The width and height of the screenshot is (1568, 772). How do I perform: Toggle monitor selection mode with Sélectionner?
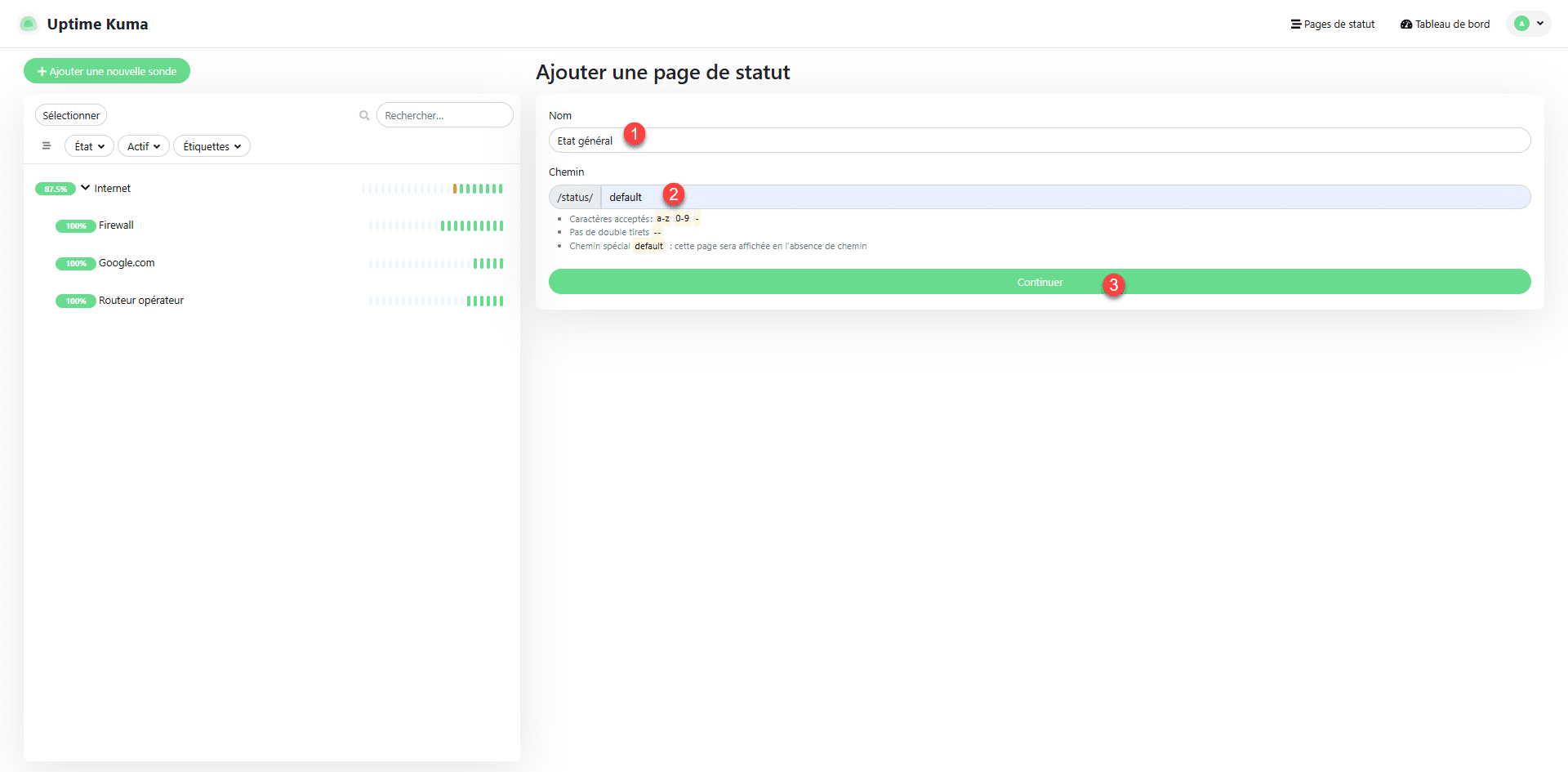[71, 116]
